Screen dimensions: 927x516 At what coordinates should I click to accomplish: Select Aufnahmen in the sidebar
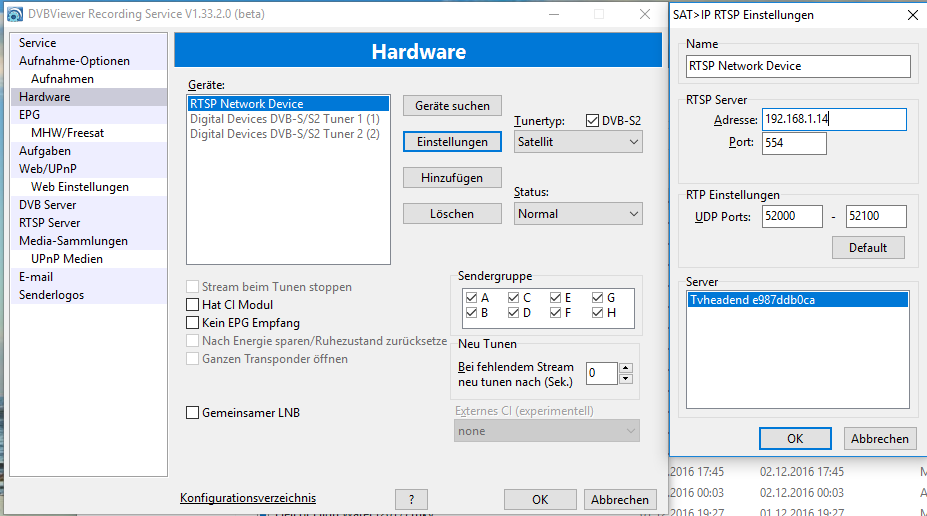(x=89, y=79)
